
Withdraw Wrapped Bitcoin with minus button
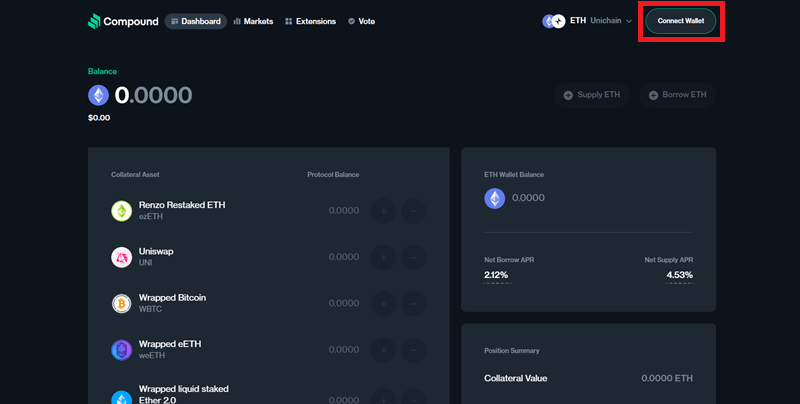pos(413,304)
